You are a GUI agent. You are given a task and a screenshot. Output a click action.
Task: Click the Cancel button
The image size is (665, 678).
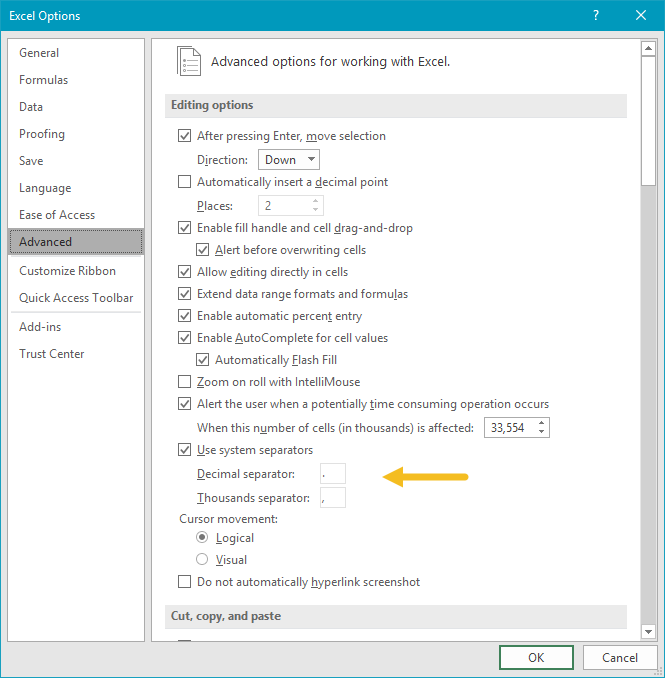(x=620, y=658)
